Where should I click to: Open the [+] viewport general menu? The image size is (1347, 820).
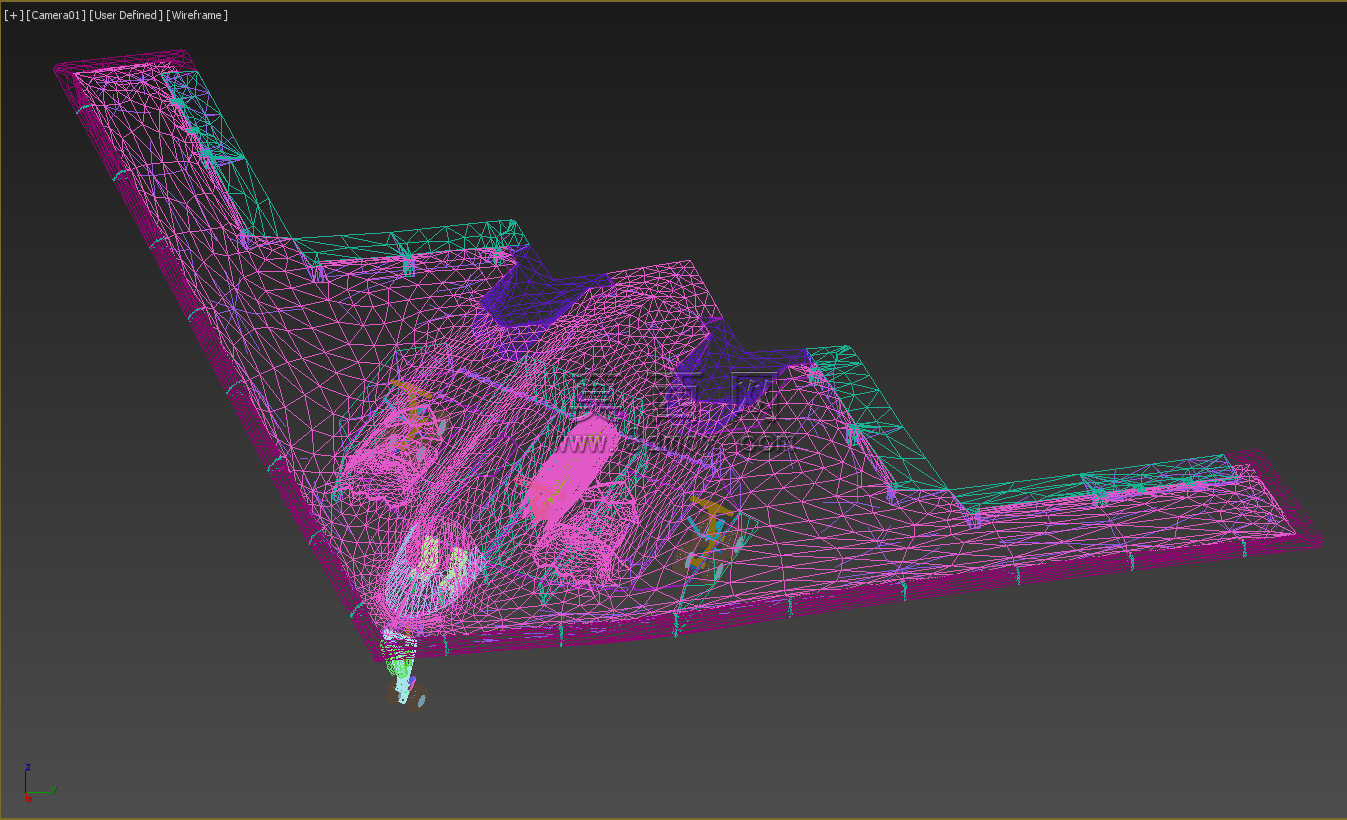point(13,15)
